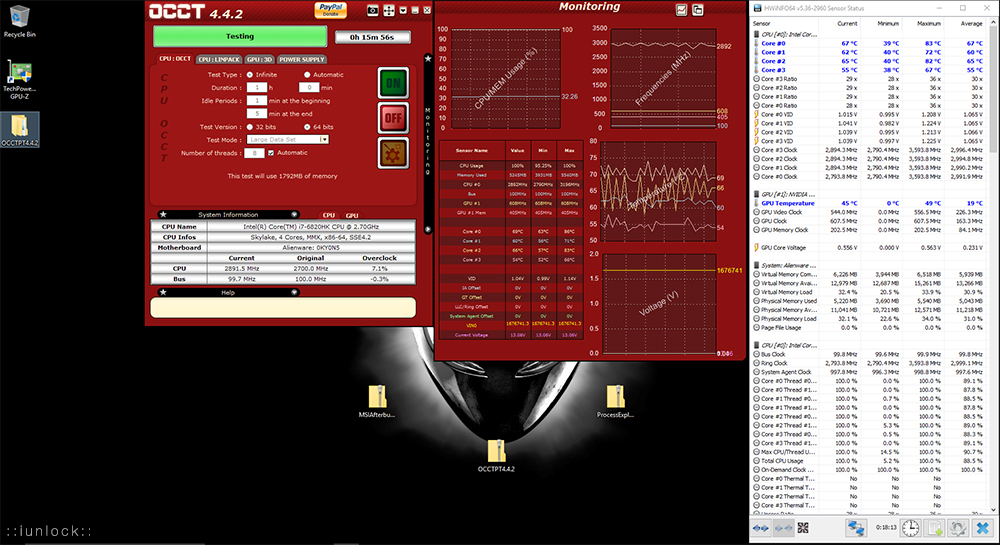Click the Duration hours input field
This screenshot has height=545, width=1000.
(256, 87)
